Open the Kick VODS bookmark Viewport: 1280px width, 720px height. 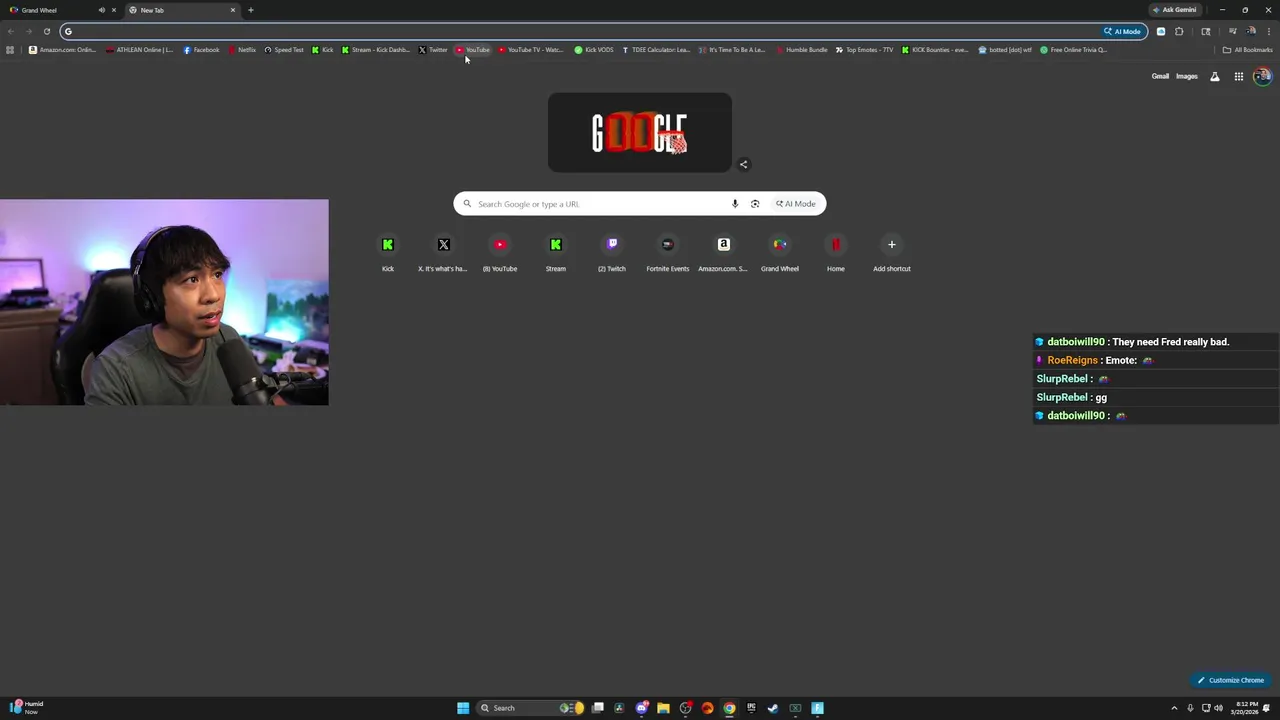tap(594, 50)
